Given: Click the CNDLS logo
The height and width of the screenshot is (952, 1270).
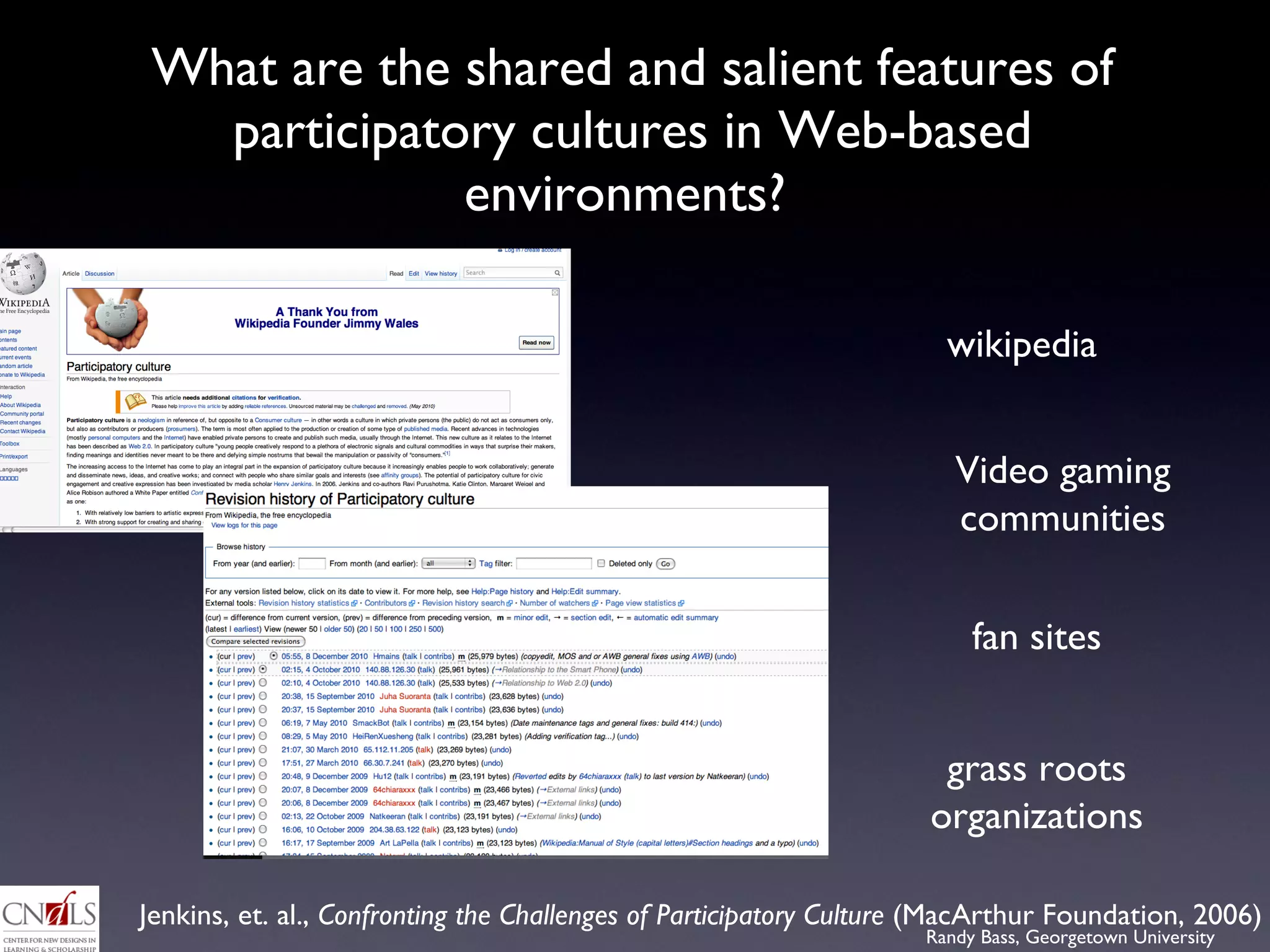Looking at the screenshot, I should [x=50, y=919].
